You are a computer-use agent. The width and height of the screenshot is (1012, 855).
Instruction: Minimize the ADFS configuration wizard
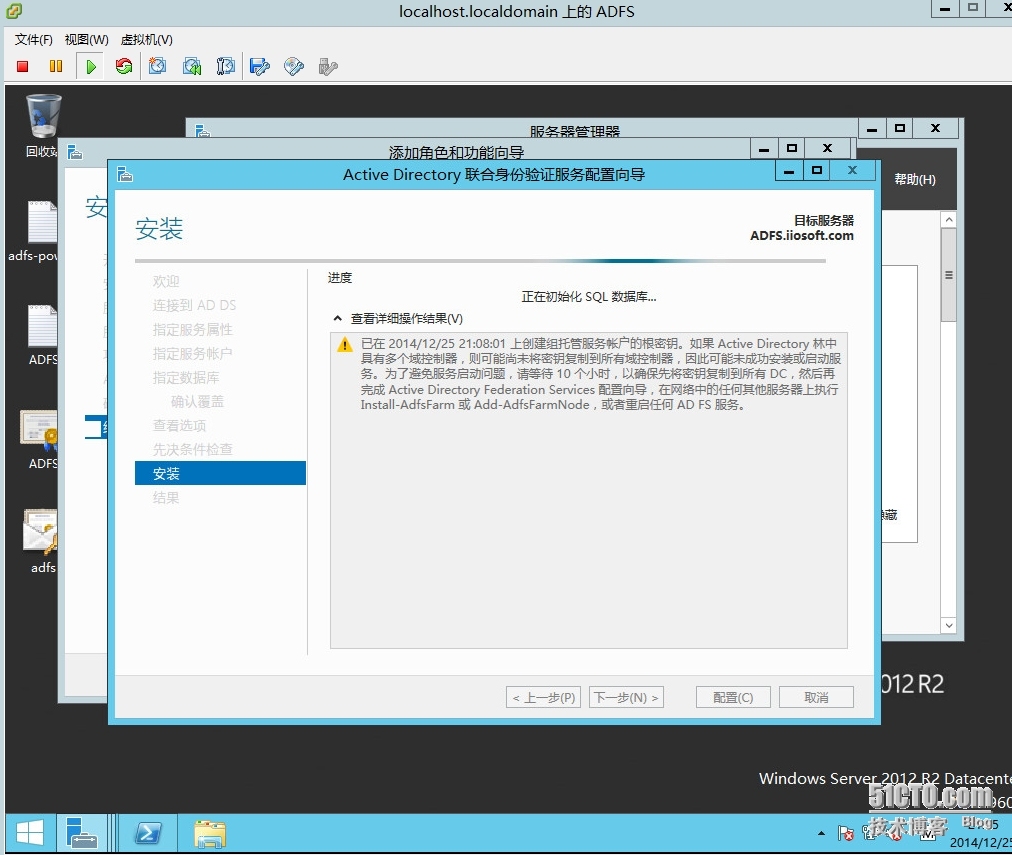pos(789,171)
